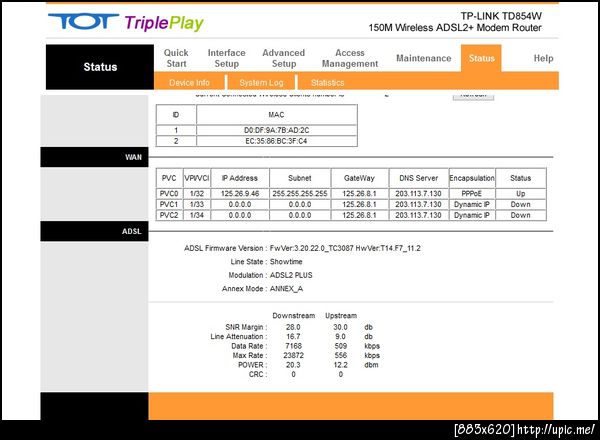Viewport: 600px width, 440px height.
Task: Click the Upstream column heading
Action: pos(341,316)
